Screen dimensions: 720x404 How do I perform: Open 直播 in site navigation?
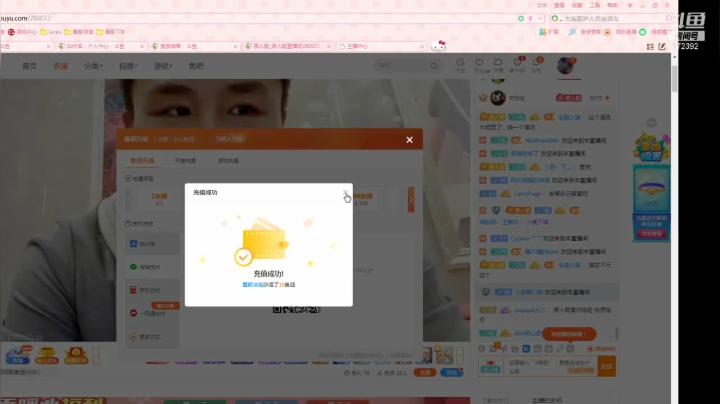click(61, 66)
